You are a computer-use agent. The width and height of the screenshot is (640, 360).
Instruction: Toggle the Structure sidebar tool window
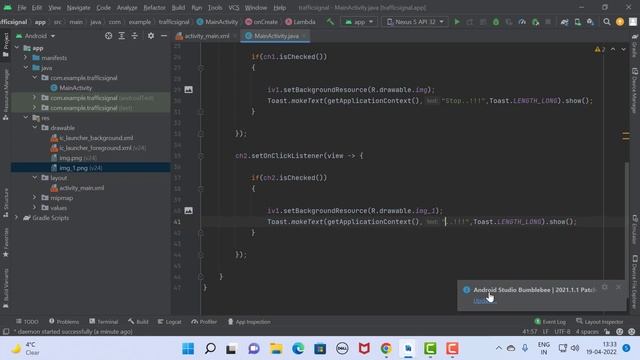tap(6, 202)
